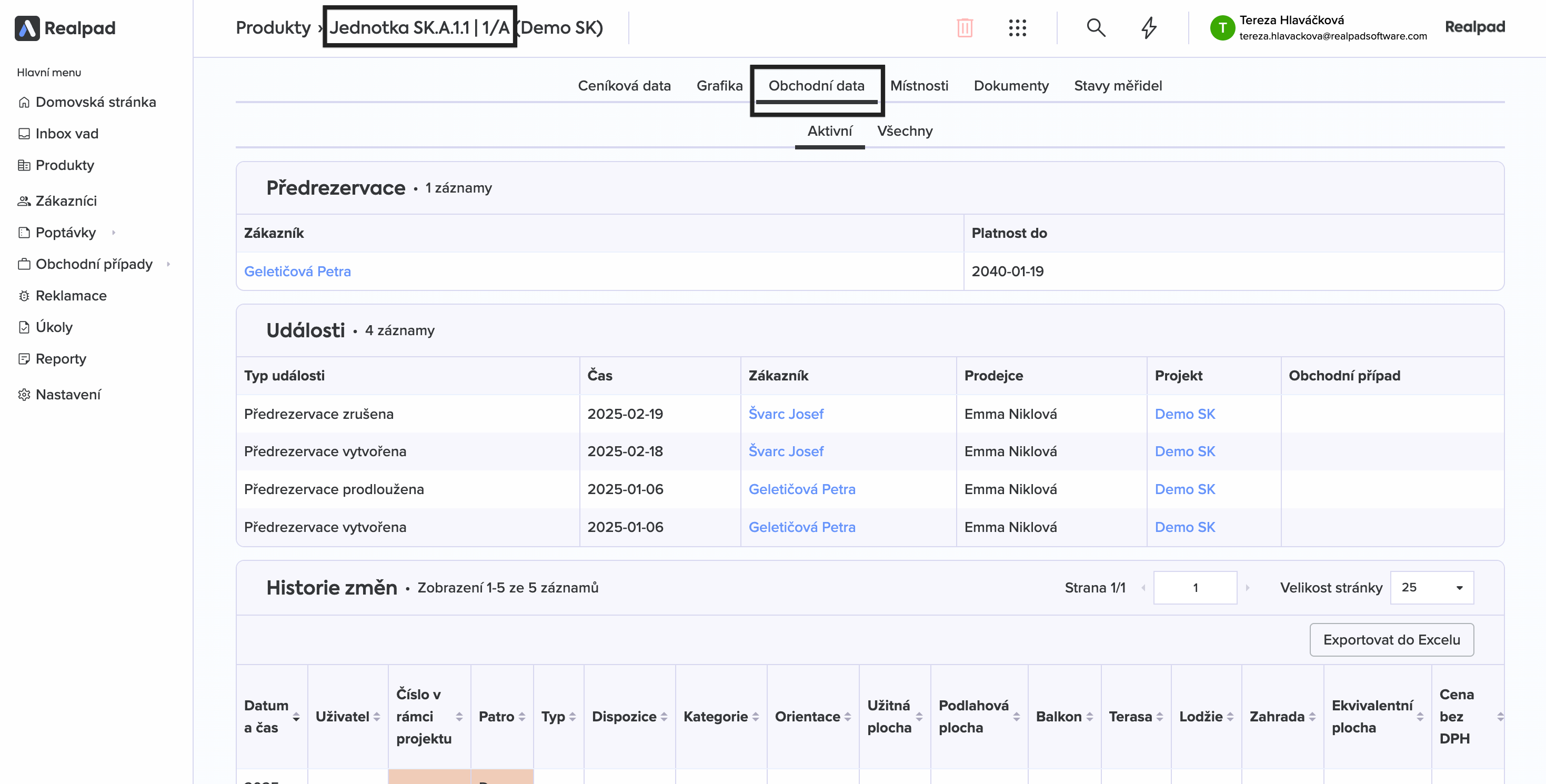Click Exportovat do Excelu button
The height and width of the screenshot is (784, 1546).
click(x=1391, y=640)
